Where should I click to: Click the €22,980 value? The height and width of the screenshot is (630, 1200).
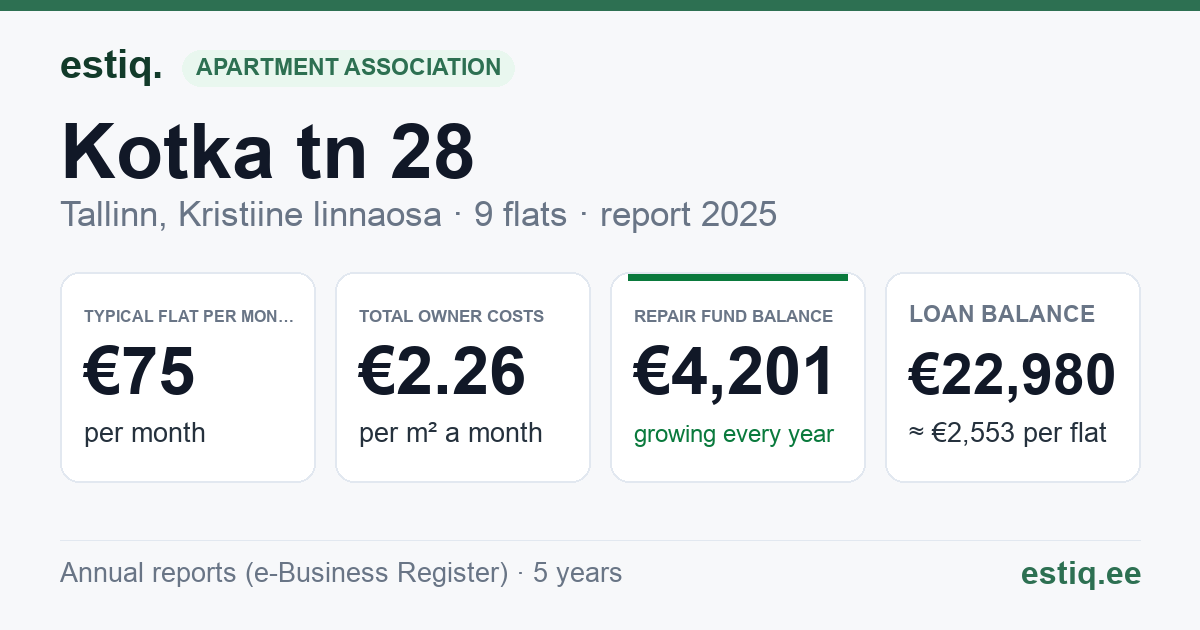click(x=1012, y=376)
